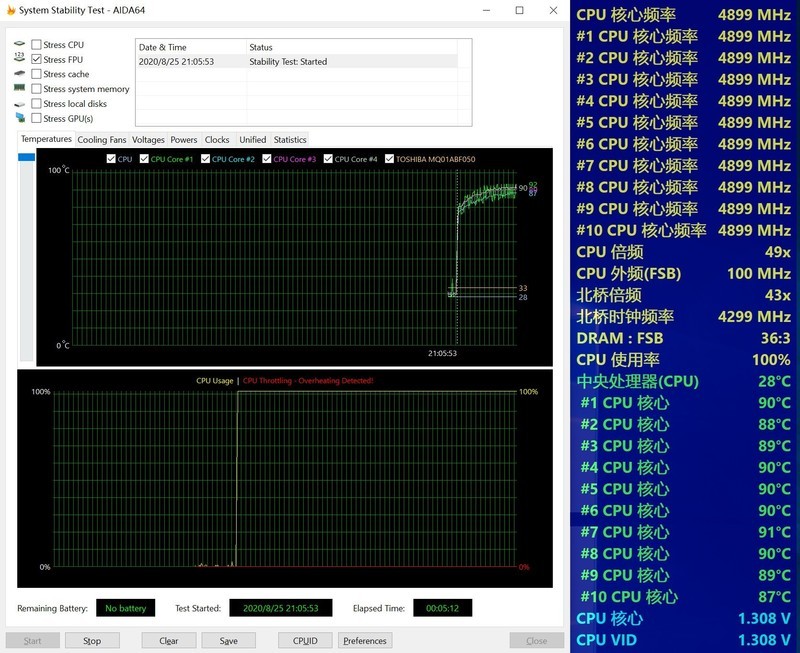Click the AIDA64 flame icon in title bar
Image resolution: width=800 pixels, height=653 pixels.
(x=11, y=10)
